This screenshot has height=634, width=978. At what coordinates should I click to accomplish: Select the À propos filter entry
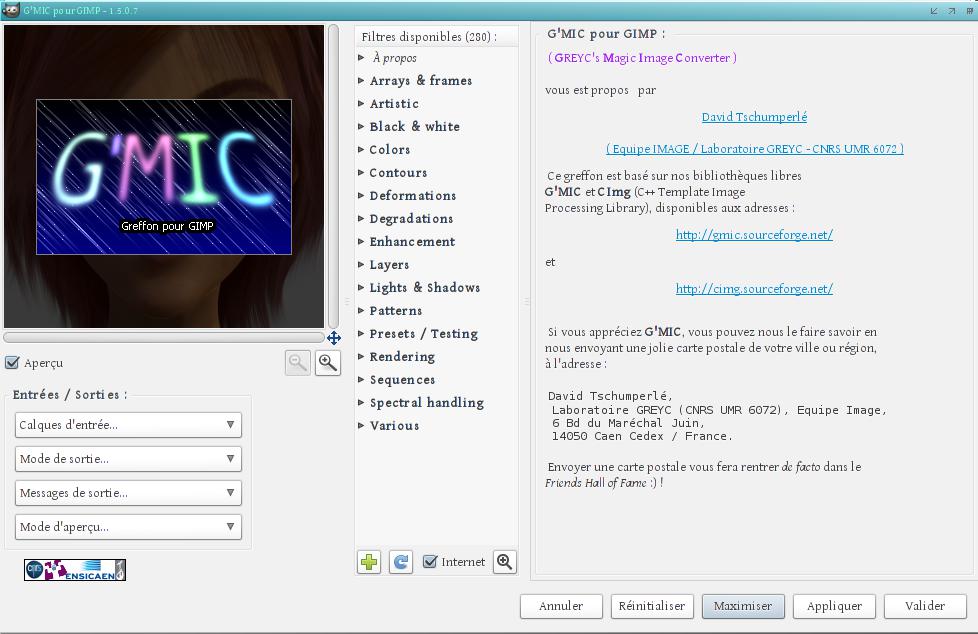[394, 58]
